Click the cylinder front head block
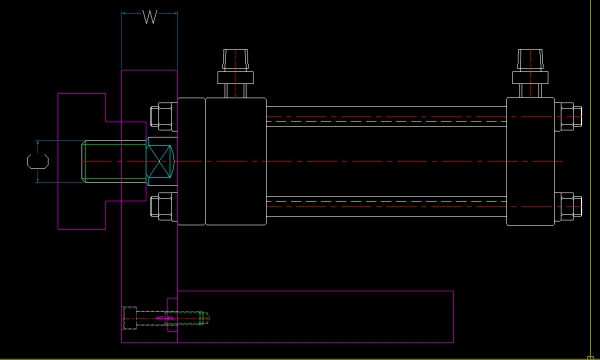Viewport: 600px width, 360px height. click(x=222, y=161)
